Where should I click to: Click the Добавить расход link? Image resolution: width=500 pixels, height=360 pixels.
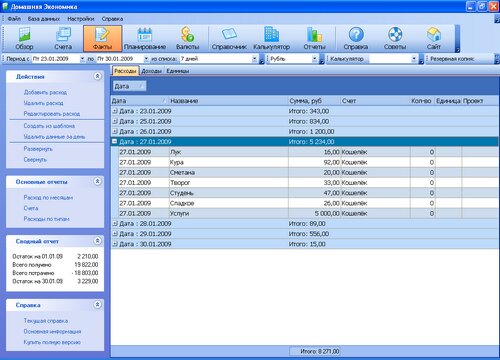click(45, 92)
